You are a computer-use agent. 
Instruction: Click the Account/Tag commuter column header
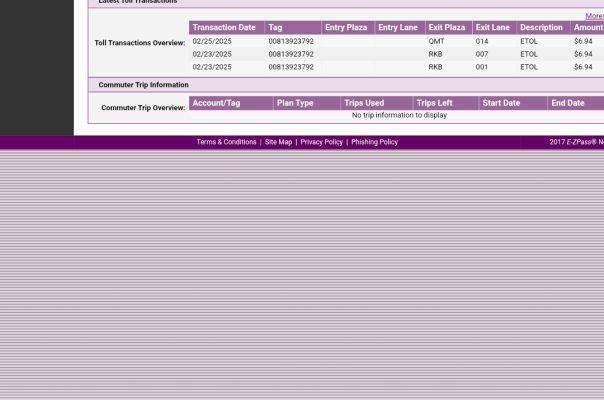click(x=216, y=103)
